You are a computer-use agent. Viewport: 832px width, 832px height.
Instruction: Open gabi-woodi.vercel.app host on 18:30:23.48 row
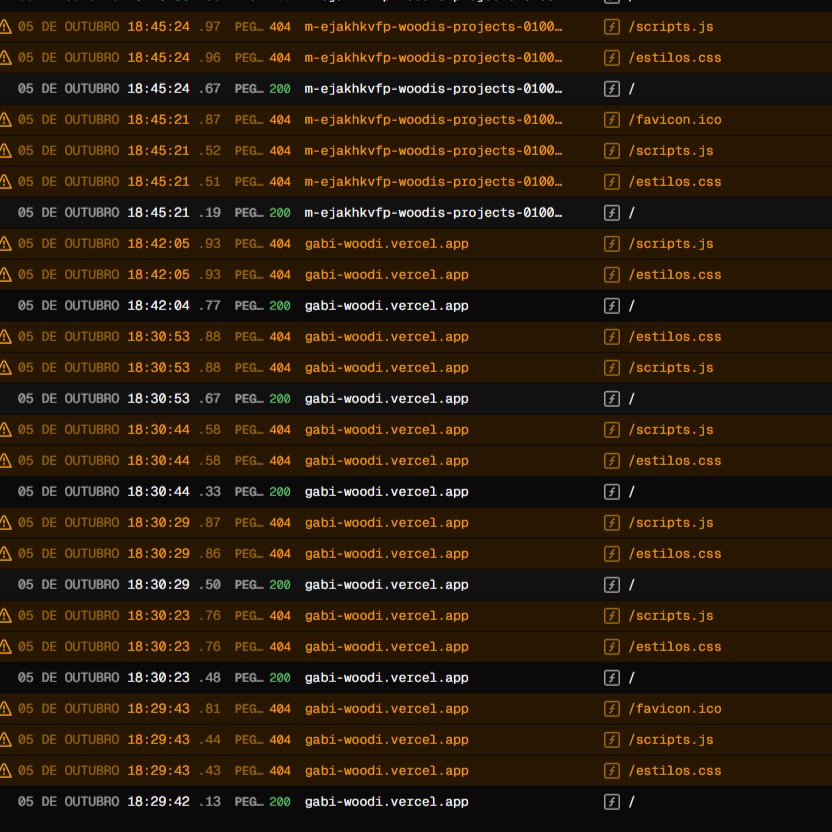click(x=386, y=678)
